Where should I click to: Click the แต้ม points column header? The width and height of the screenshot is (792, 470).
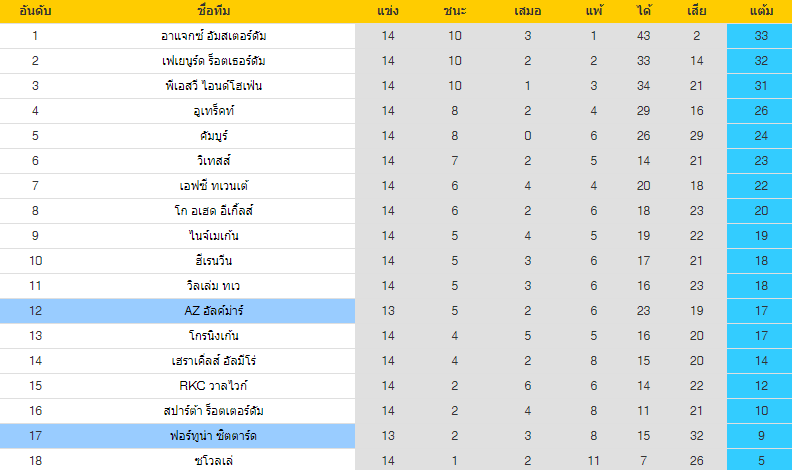(759, 11)
